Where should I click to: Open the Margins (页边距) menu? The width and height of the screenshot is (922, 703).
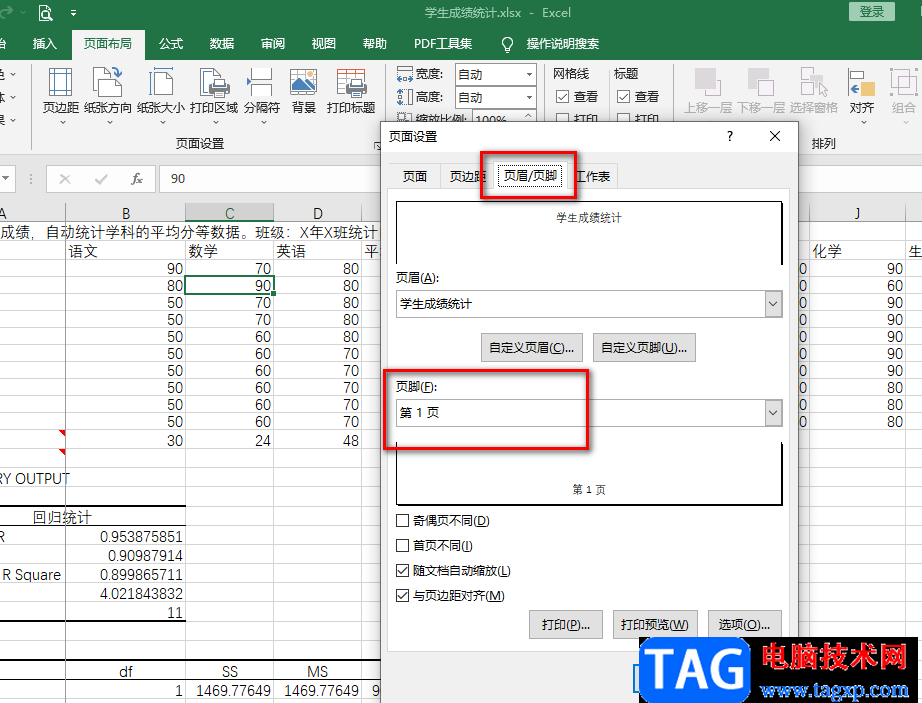click(x=61, y=96)
